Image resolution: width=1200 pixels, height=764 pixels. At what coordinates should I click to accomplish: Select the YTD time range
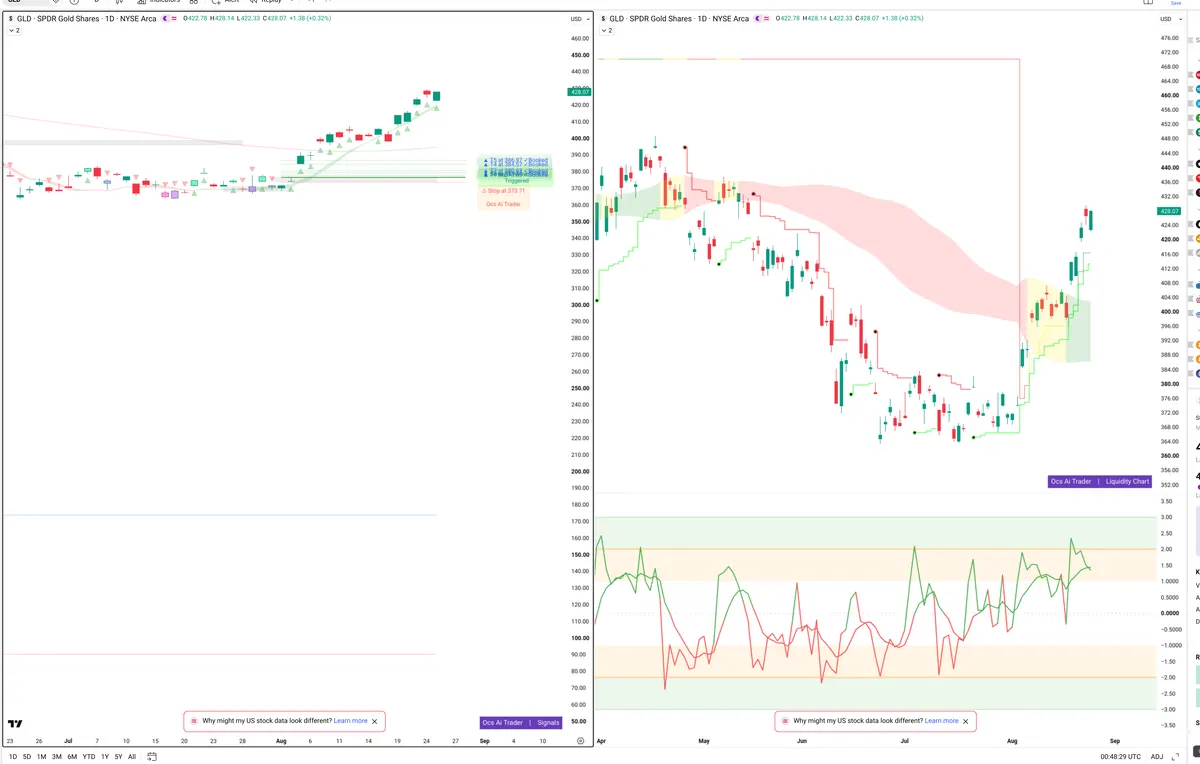point(89,757)
